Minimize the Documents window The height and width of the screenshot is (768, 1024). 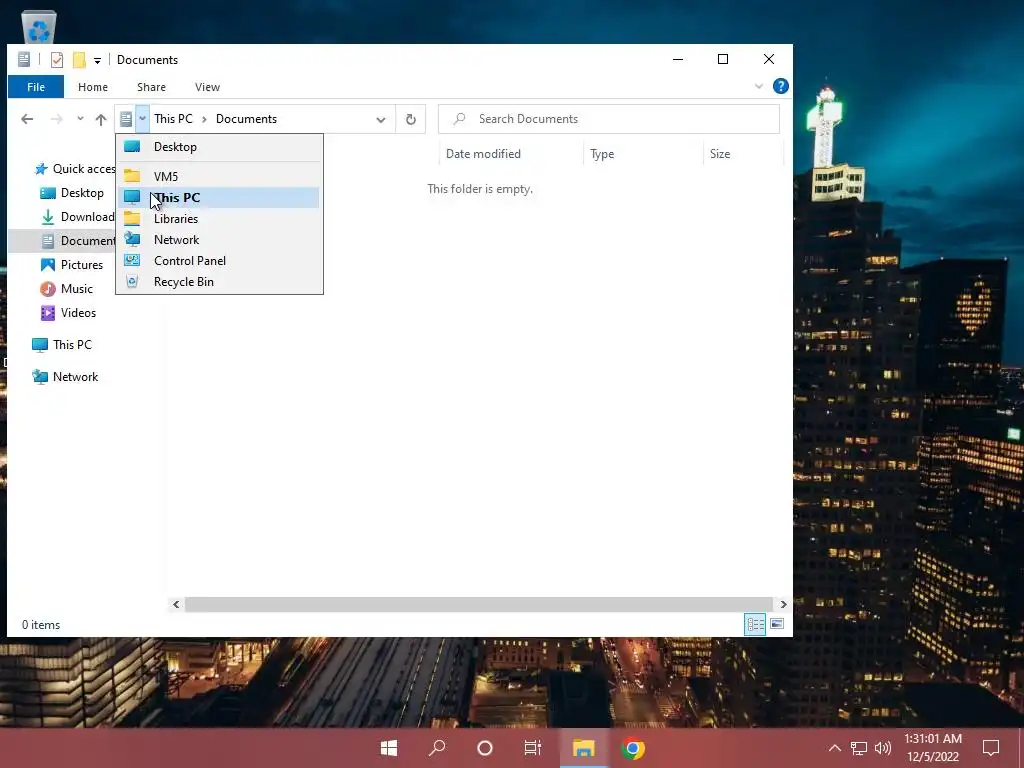(678, 59)
